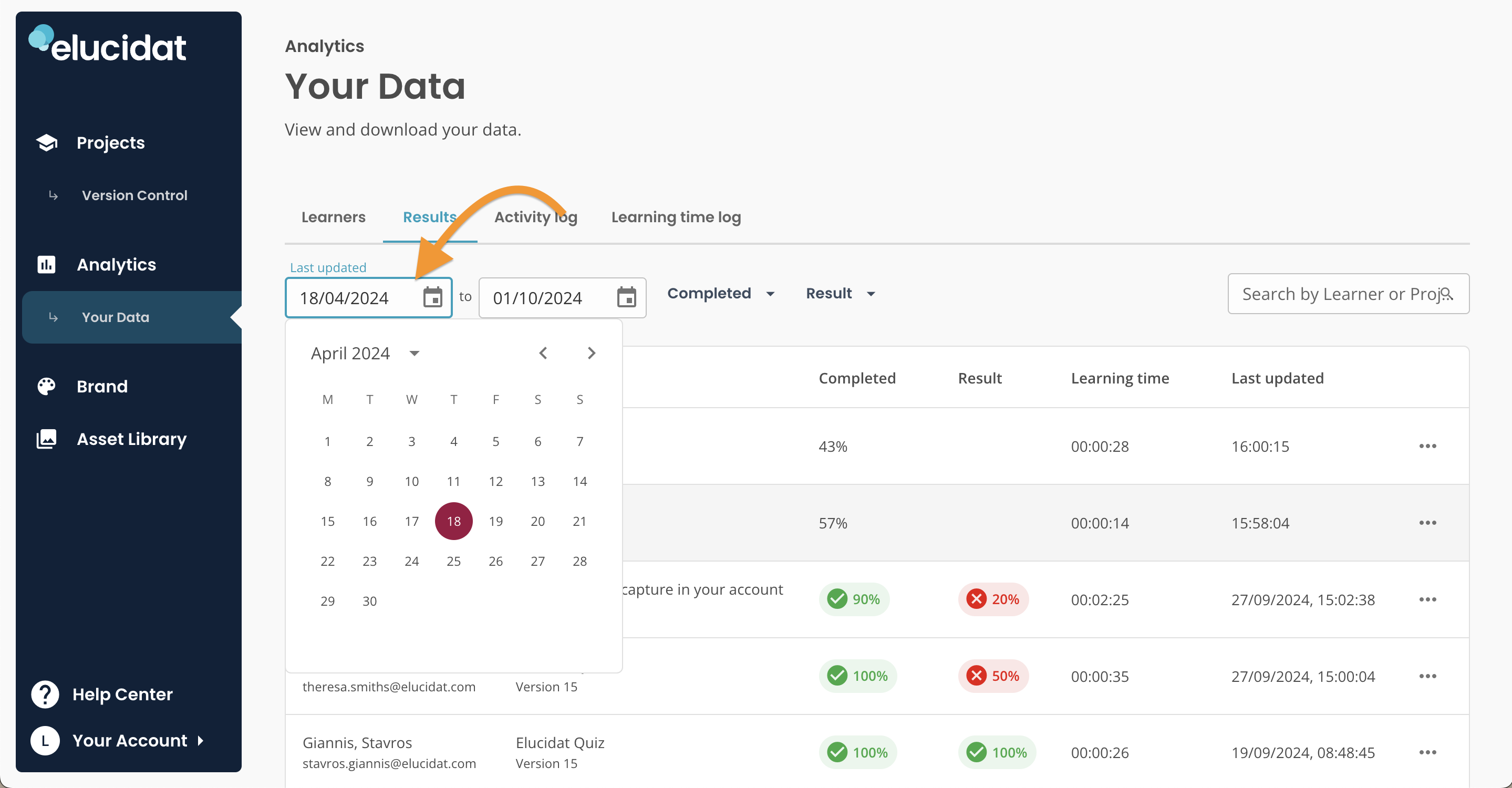Open Version Control in sidebar

tap(134, 195)
